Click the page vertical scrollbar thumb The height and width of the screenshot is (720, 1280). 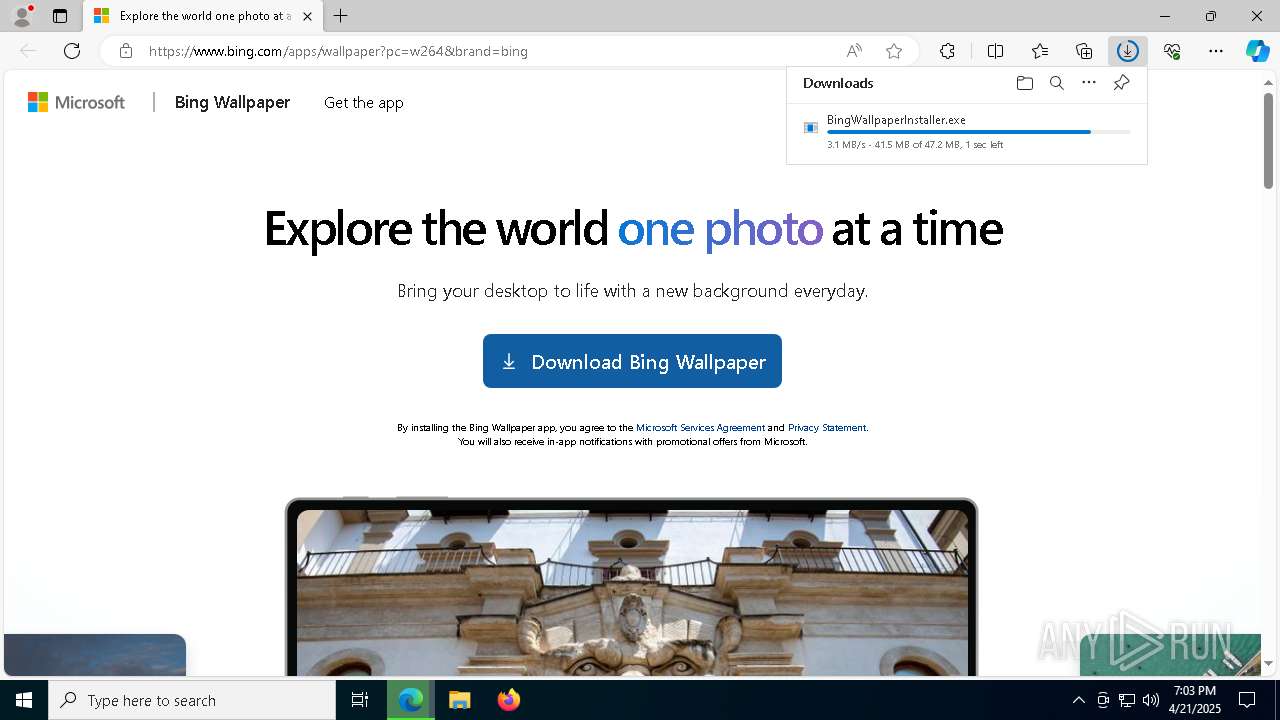pyautogui.click(x=1268, y=140)
